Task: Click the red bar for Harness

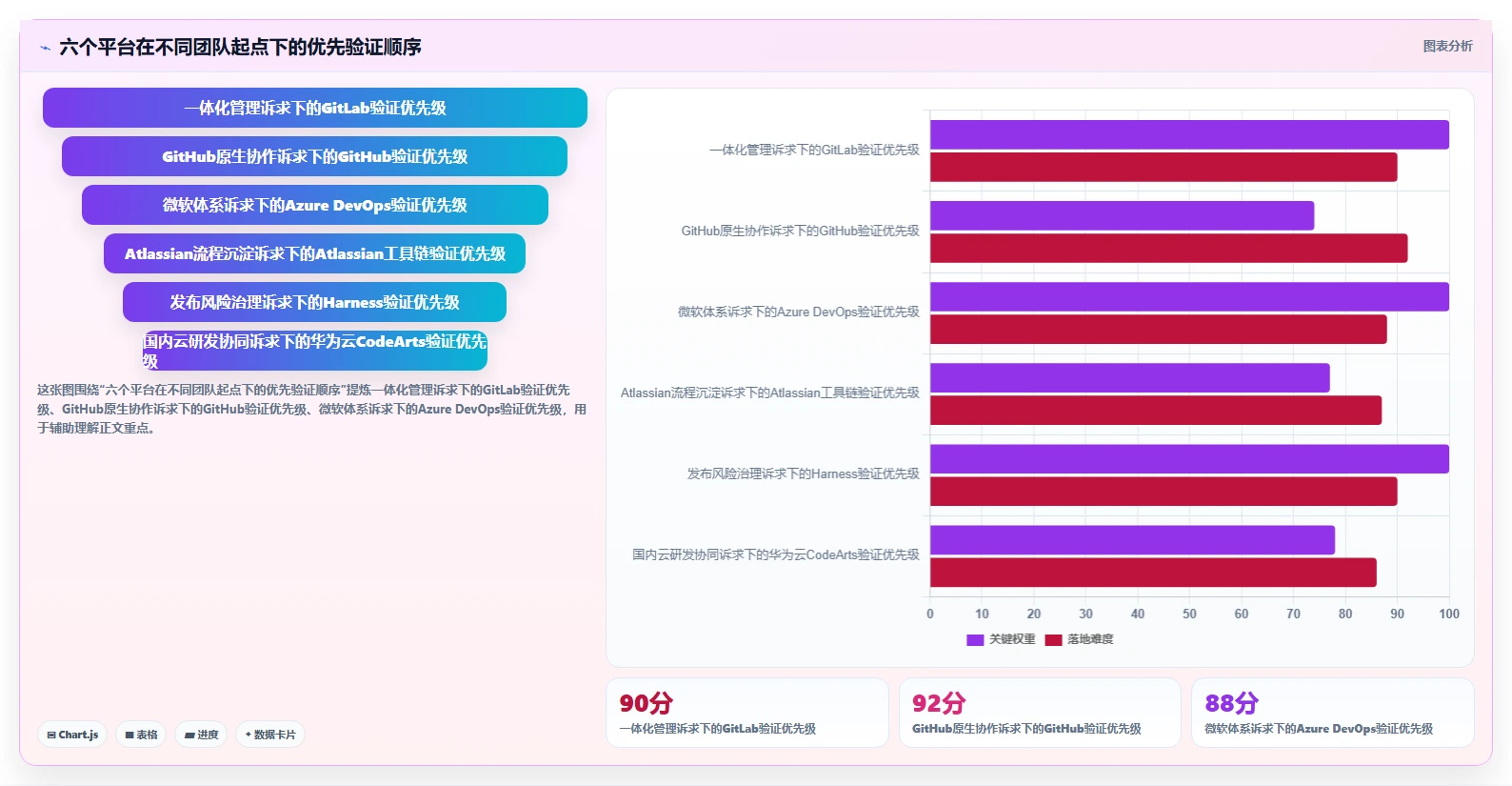Action: 1164,491
